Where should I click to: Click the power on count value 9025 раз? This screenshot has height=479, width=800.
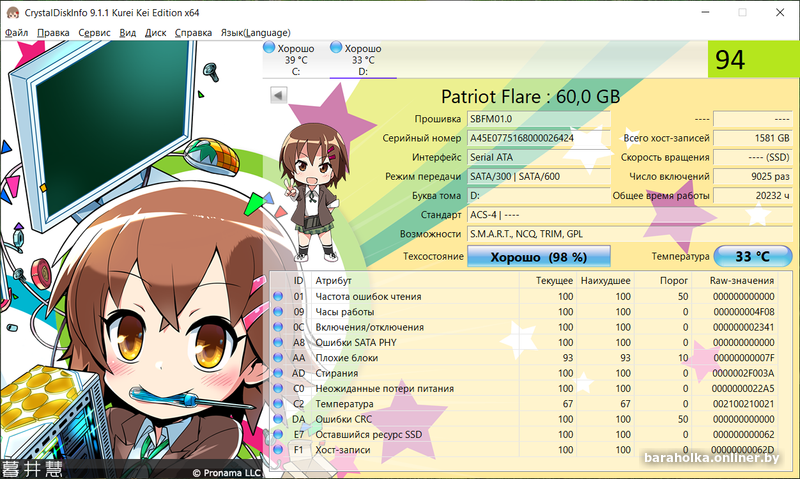pyautogui.click(x=753, y=177)
